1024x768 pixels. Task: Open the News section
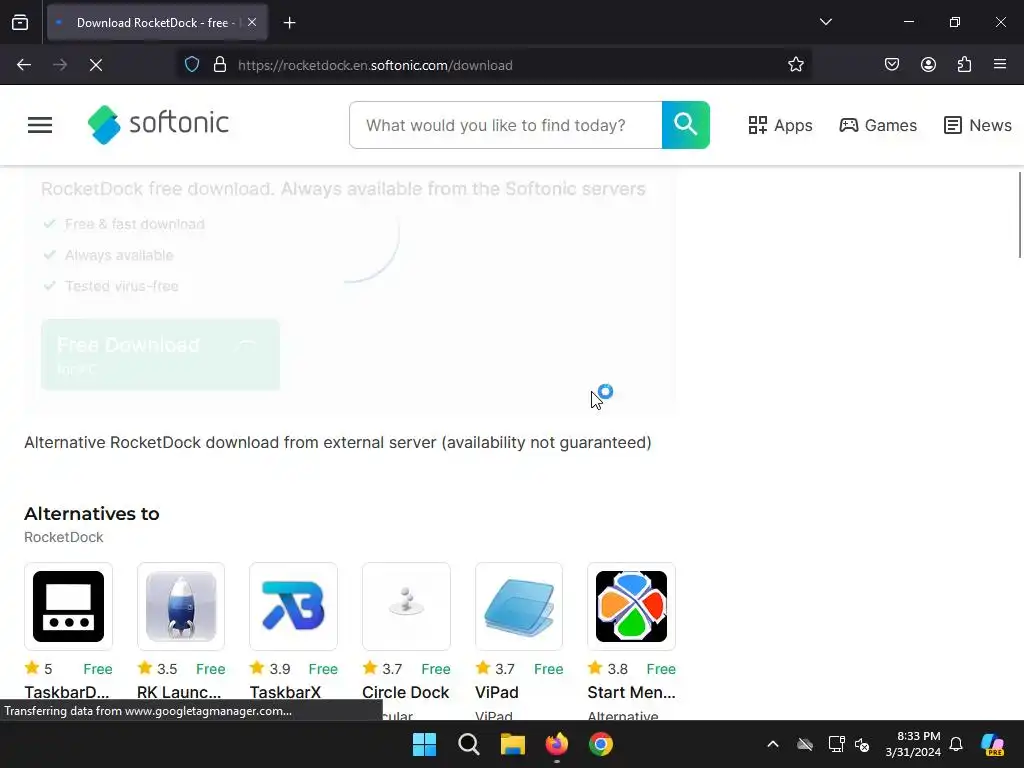click(x=978, y=125)
